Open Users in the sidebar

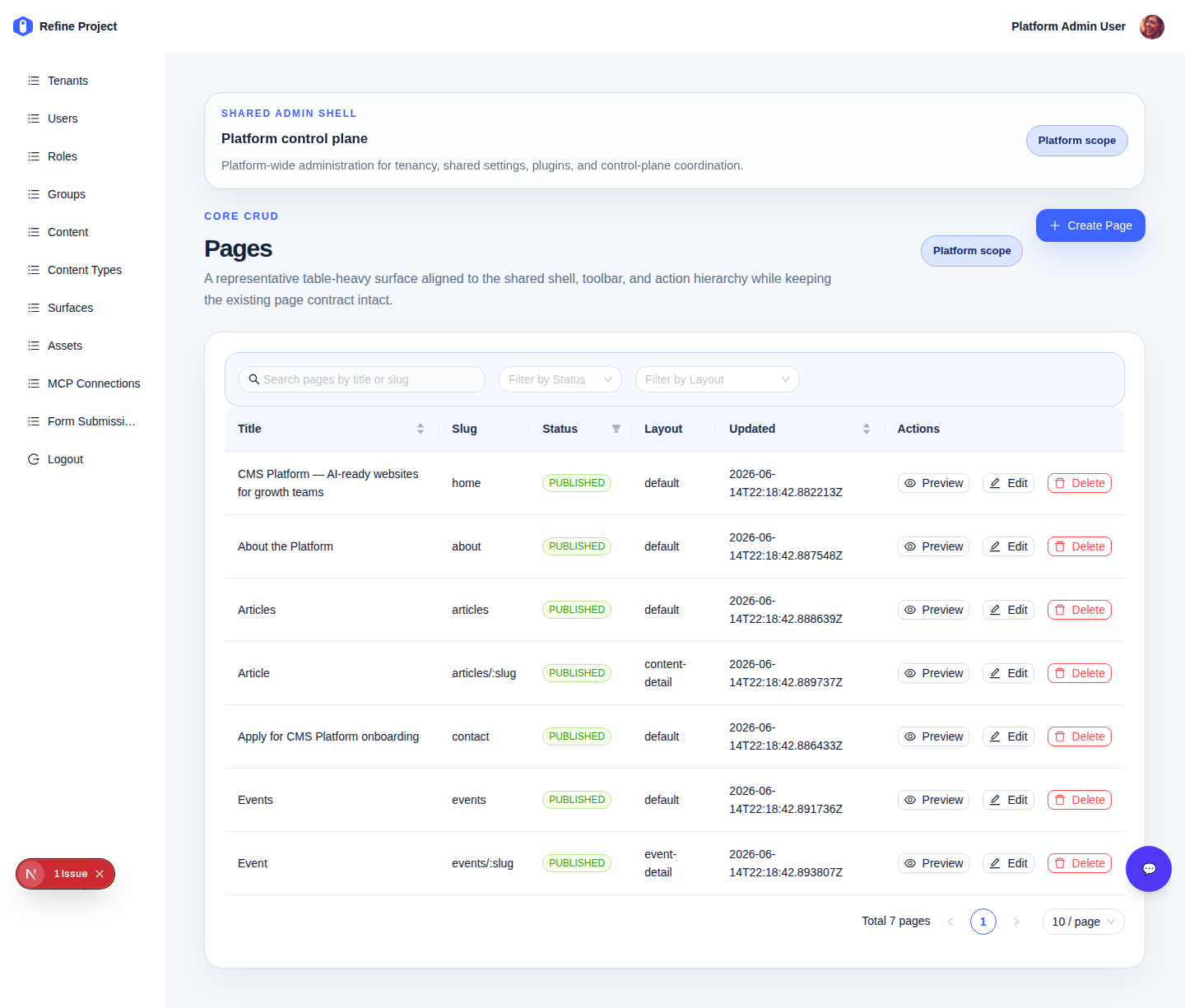click(x=82, y=118)
